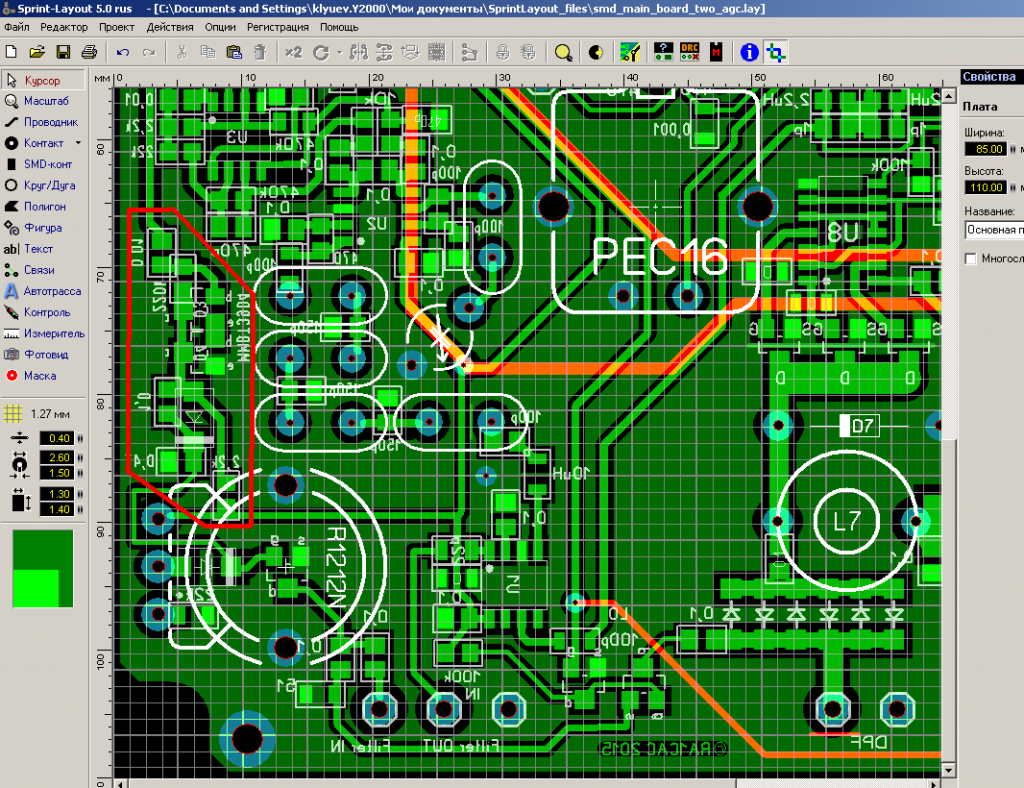Click the Ширина board width field
Viewport: 1024px width, 788px height.
point(984,149)
